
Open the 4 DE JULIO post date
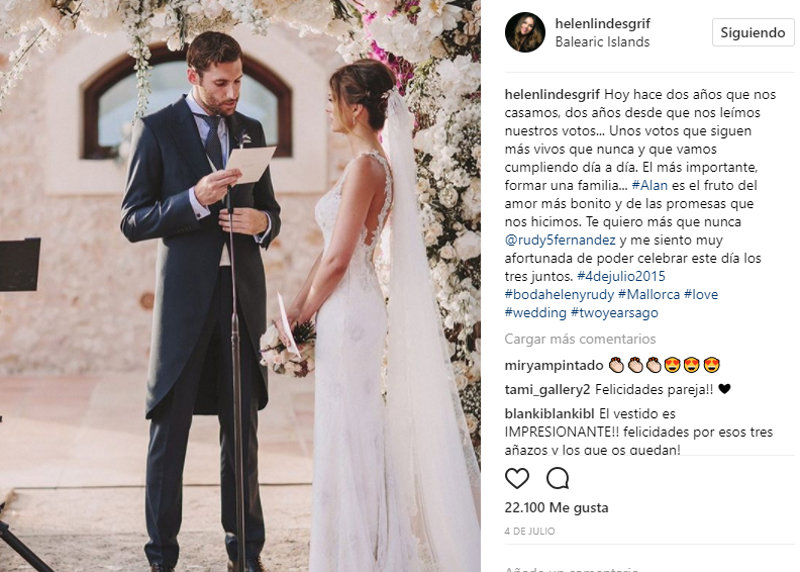tap(530, 531)
